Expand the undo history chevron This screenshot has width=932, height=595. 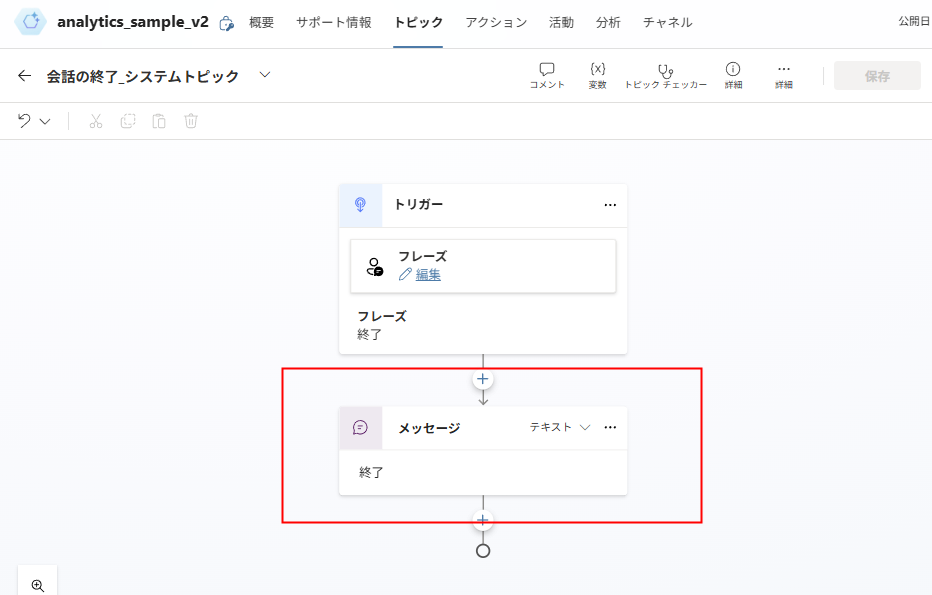(45, 121)
